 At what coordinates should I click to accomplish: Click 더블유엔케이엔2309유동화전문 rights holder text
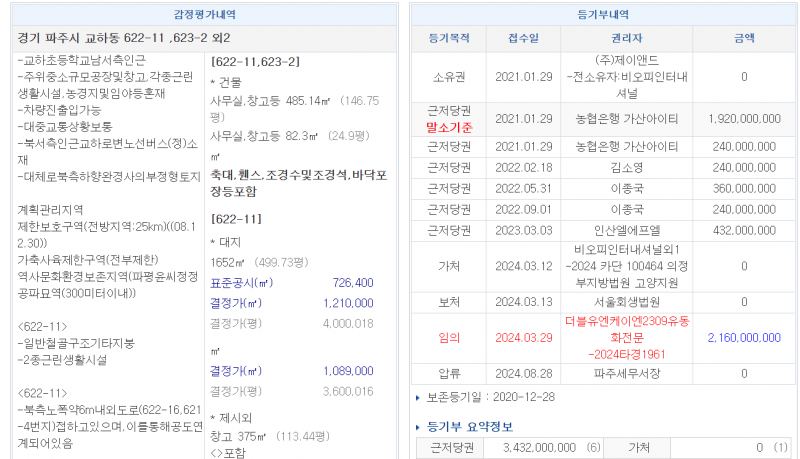(626, 330)
